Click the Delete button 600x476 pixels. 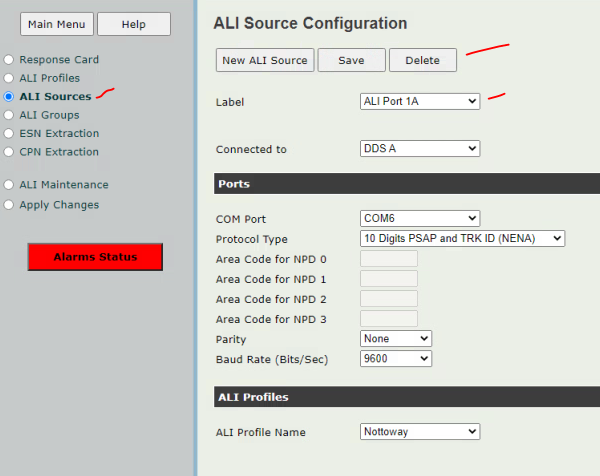[x=423, y=60]
